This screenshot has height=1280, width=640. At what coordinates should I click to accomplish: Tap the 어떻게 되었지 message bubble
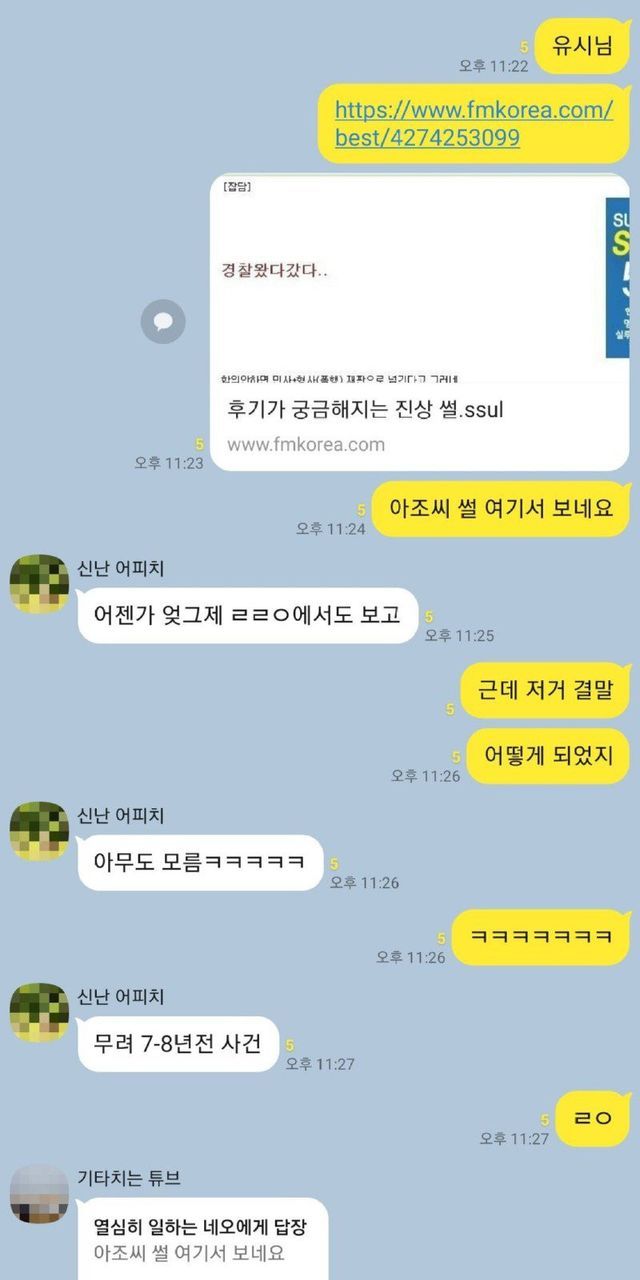(x=548, y=755)
